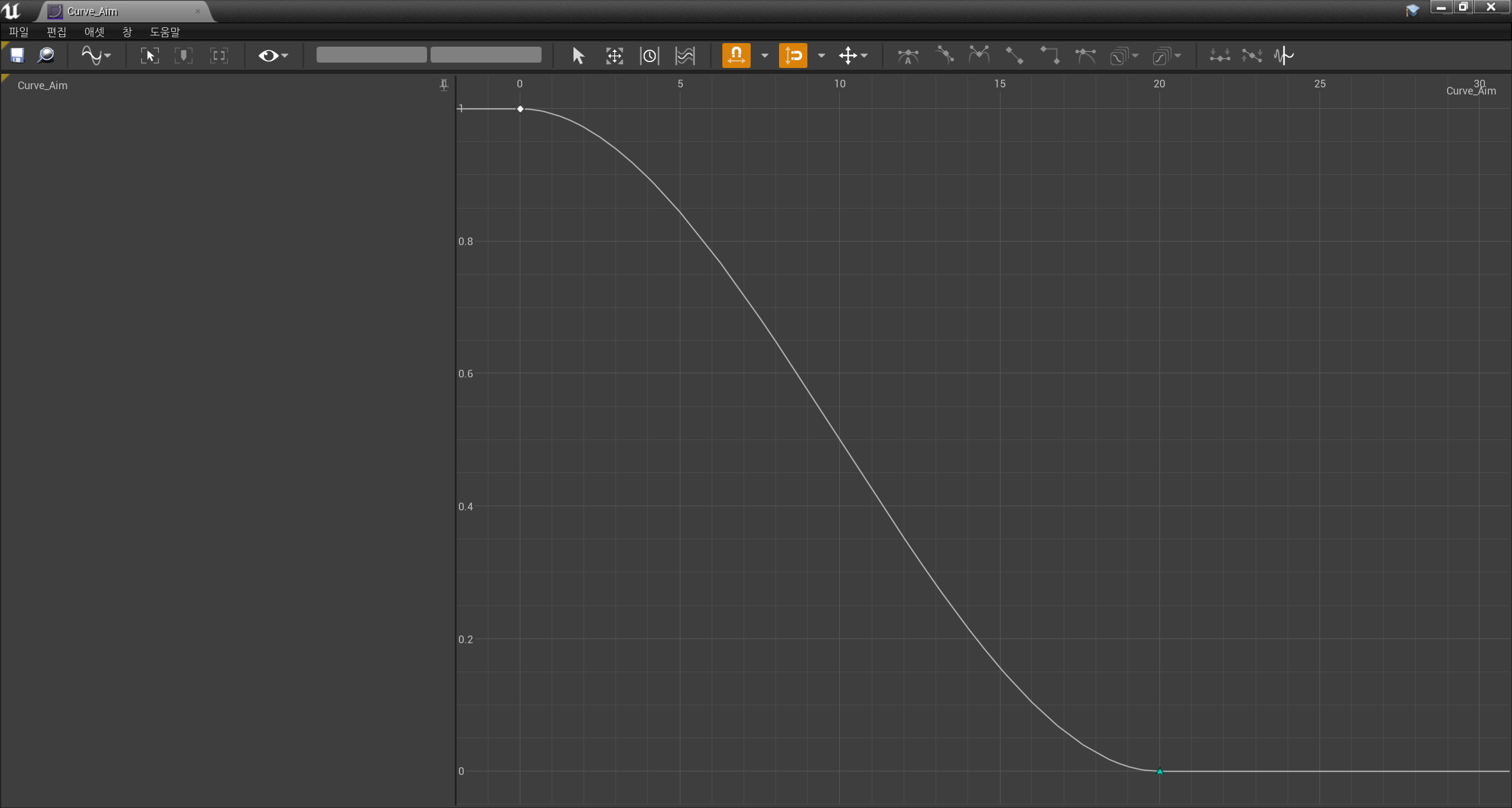Select the transform tool icon

click(x=614, y=56)
